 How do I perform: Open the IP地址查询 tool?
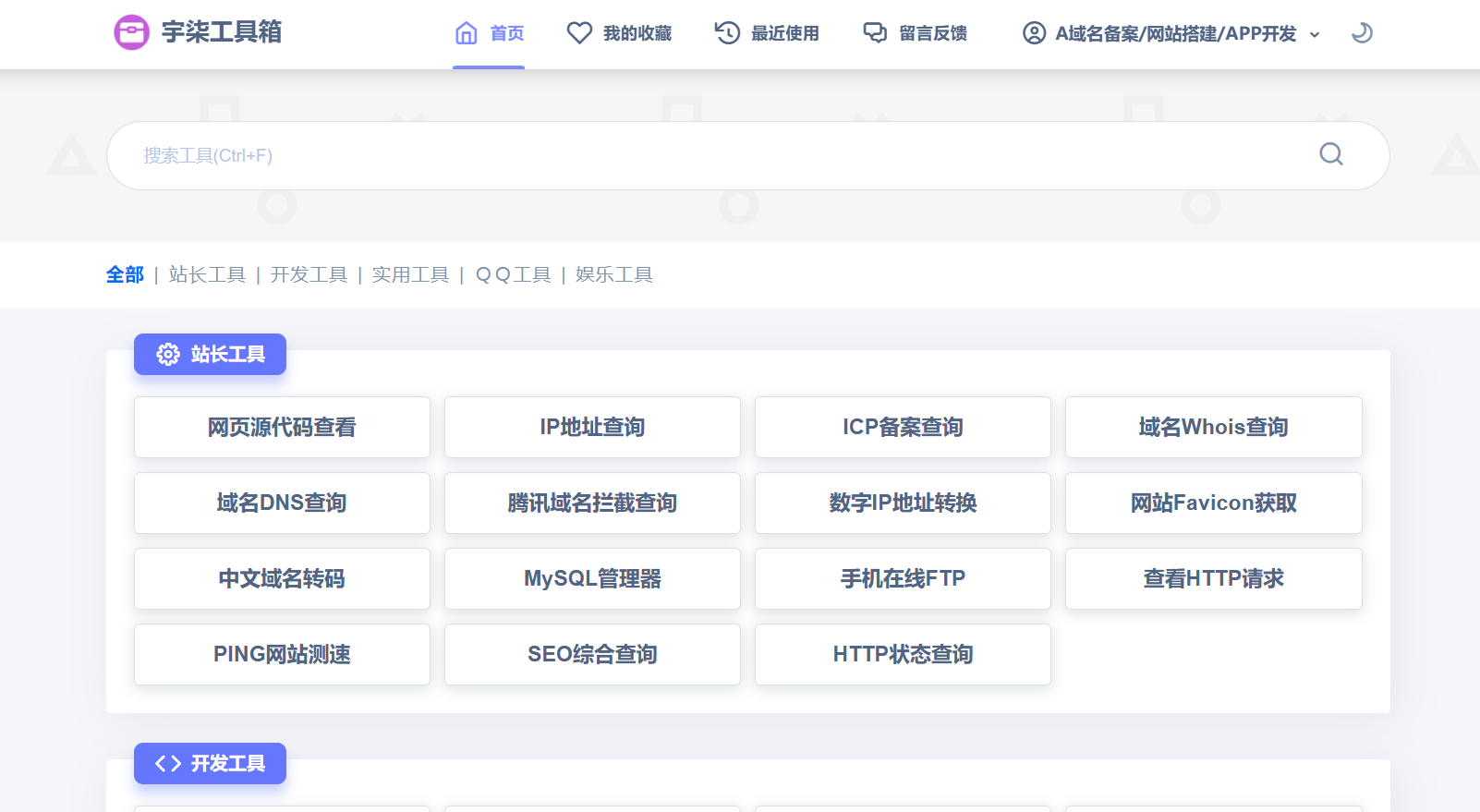(x=592, y=427)
